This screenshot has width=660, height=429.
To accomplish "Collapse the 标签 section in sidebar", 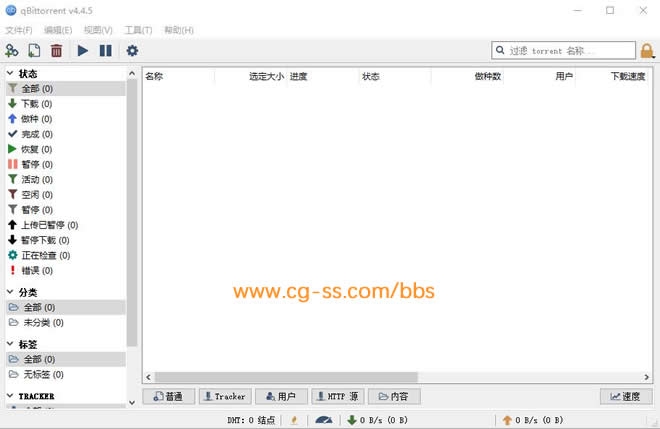I will (x=11, y=344).
